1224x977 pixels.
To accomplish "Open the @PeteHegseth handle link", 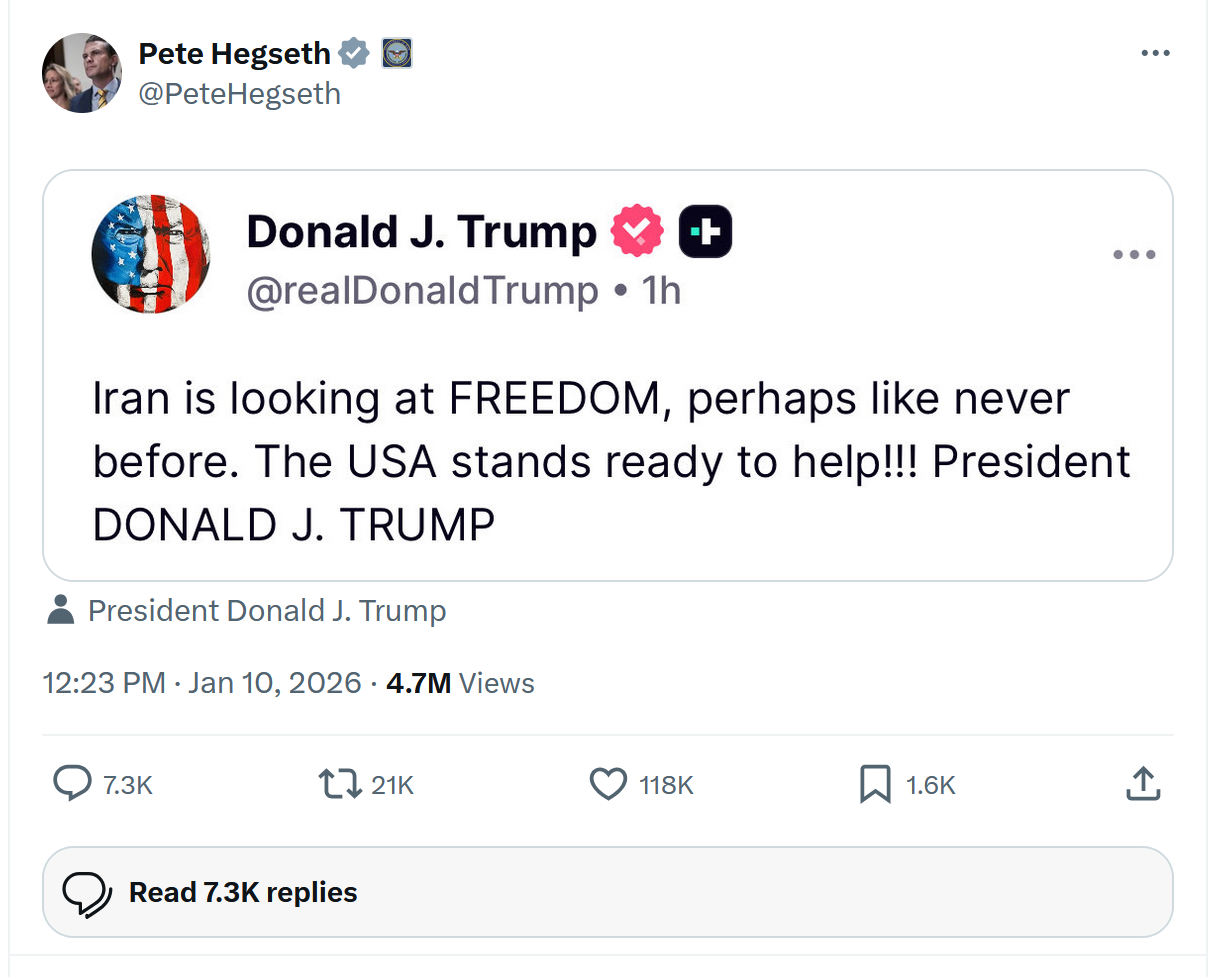I will point(239,94).
